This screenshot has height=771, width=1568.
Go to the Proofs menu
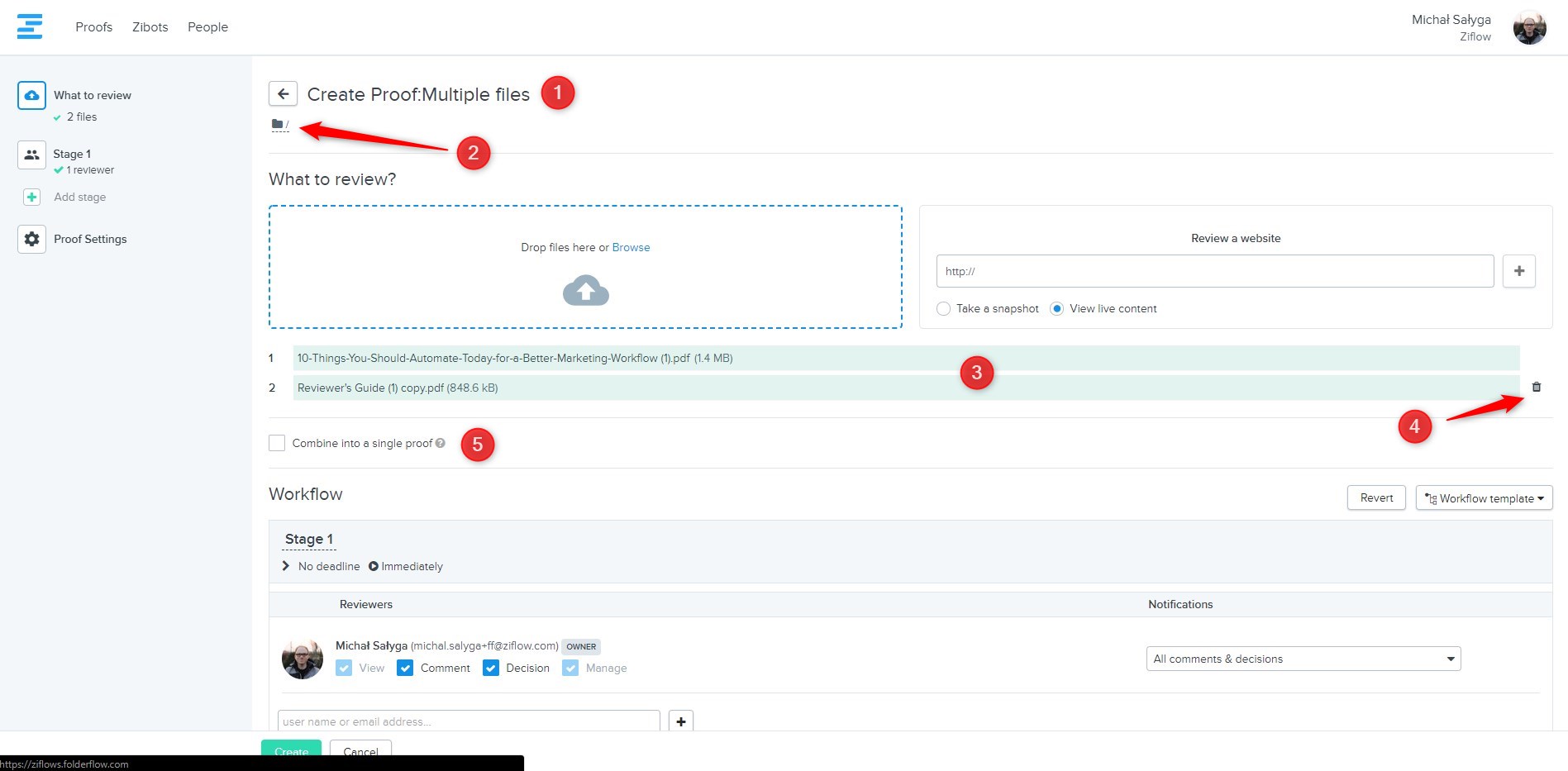[x=93, y=26]
